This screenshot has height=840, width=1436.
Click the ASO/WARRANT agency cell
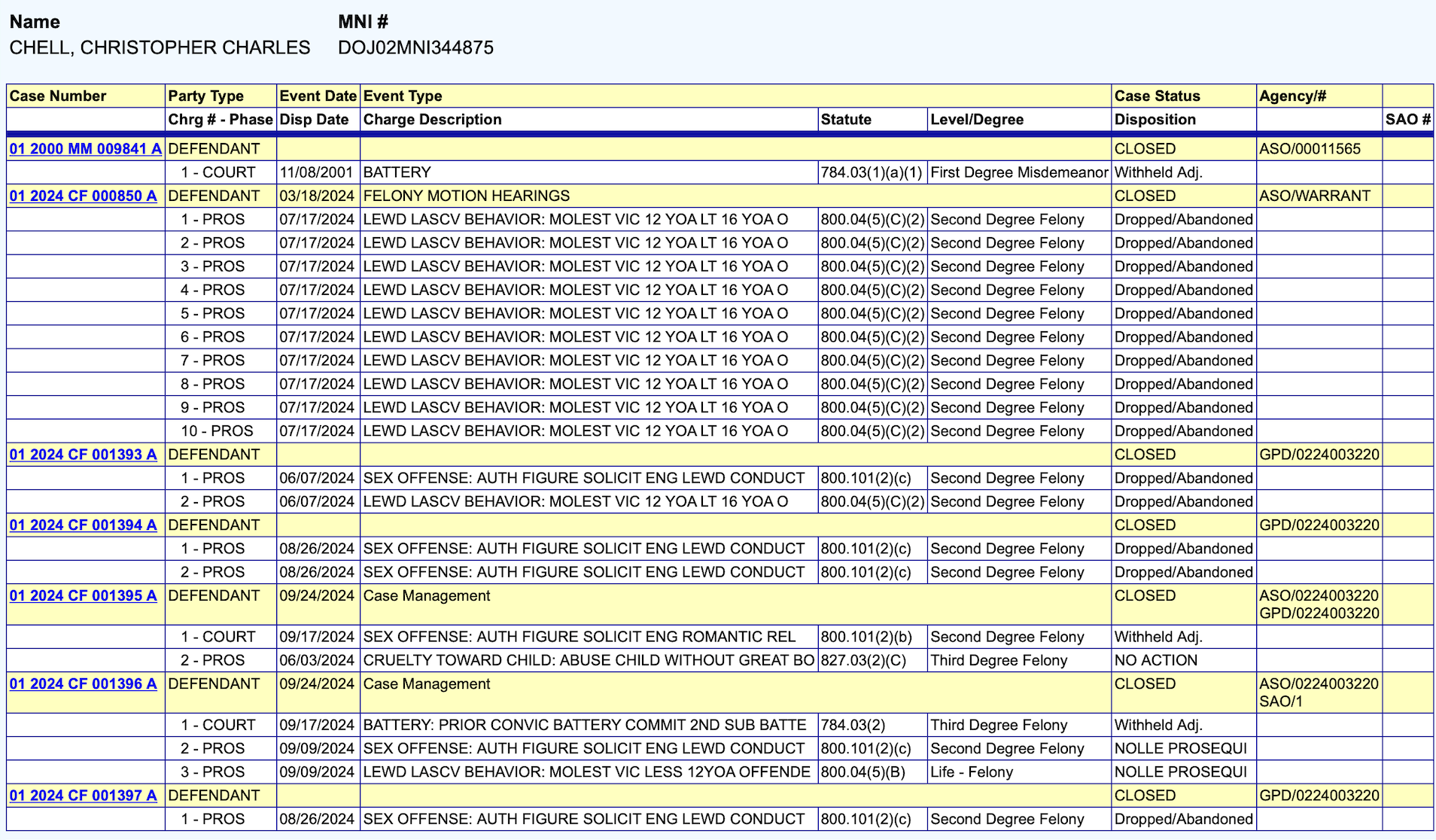click(1315, 196)
